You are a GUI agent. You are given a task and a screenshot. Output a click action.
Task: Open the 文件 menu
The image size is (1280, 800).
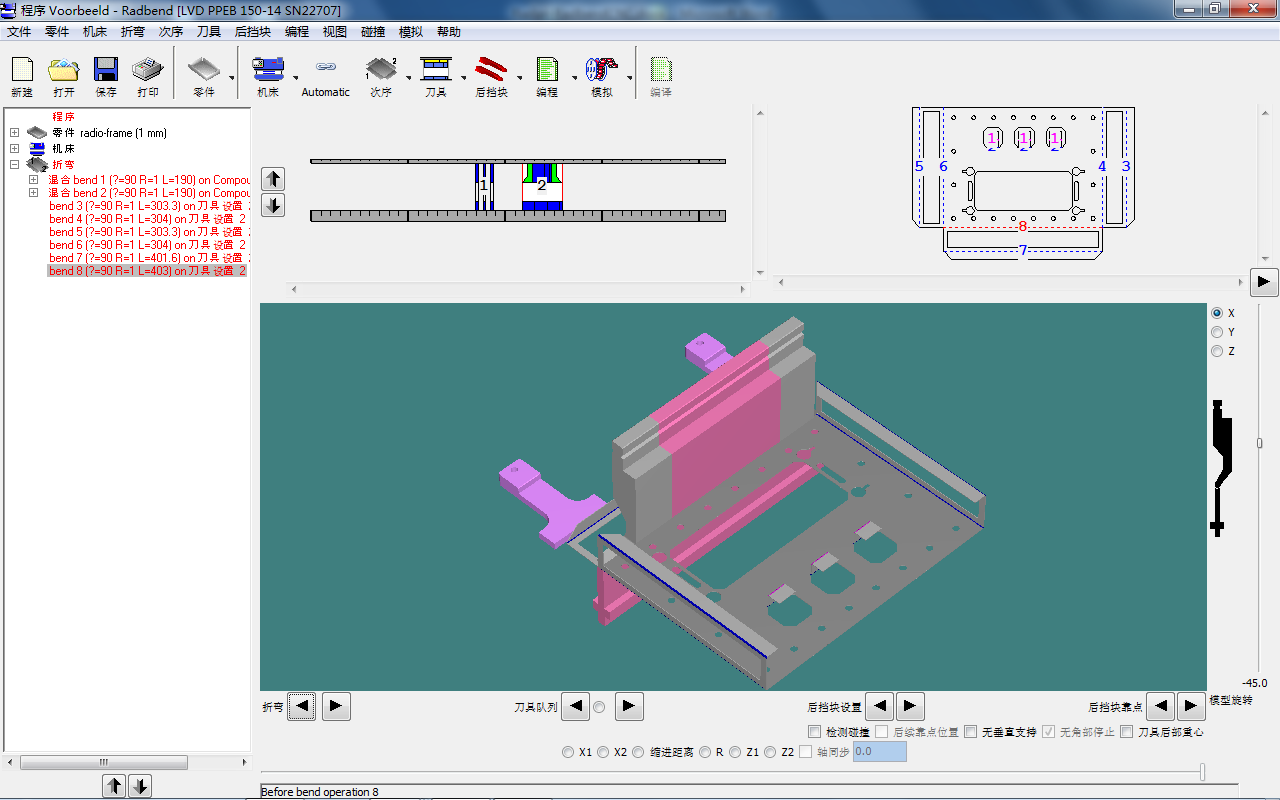click(x=19, y=32)
